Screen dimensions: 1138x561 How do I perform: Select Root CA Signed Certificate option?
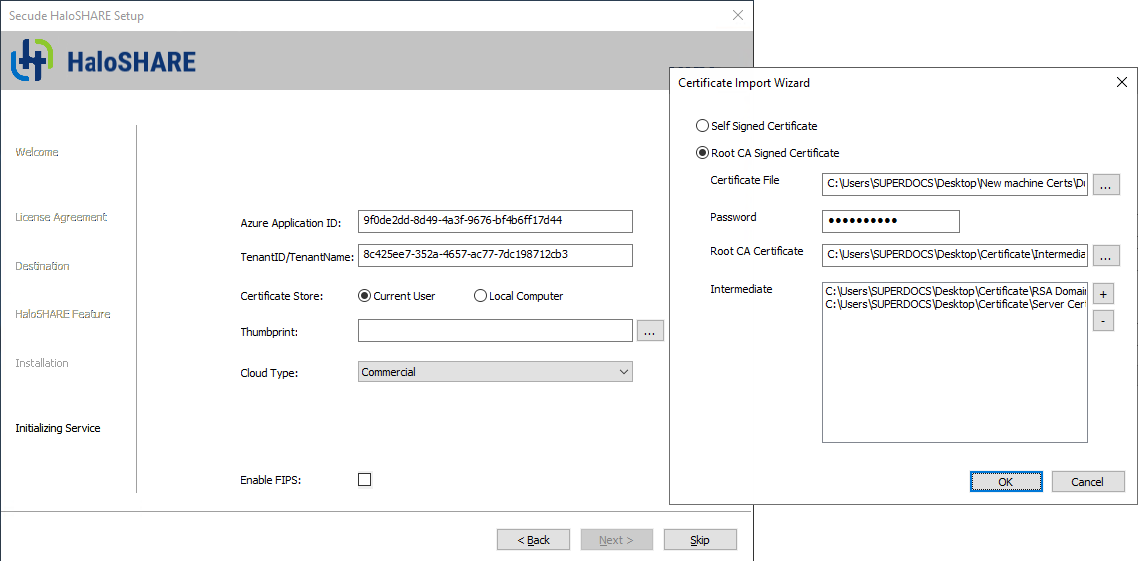[x=702, y=153]
